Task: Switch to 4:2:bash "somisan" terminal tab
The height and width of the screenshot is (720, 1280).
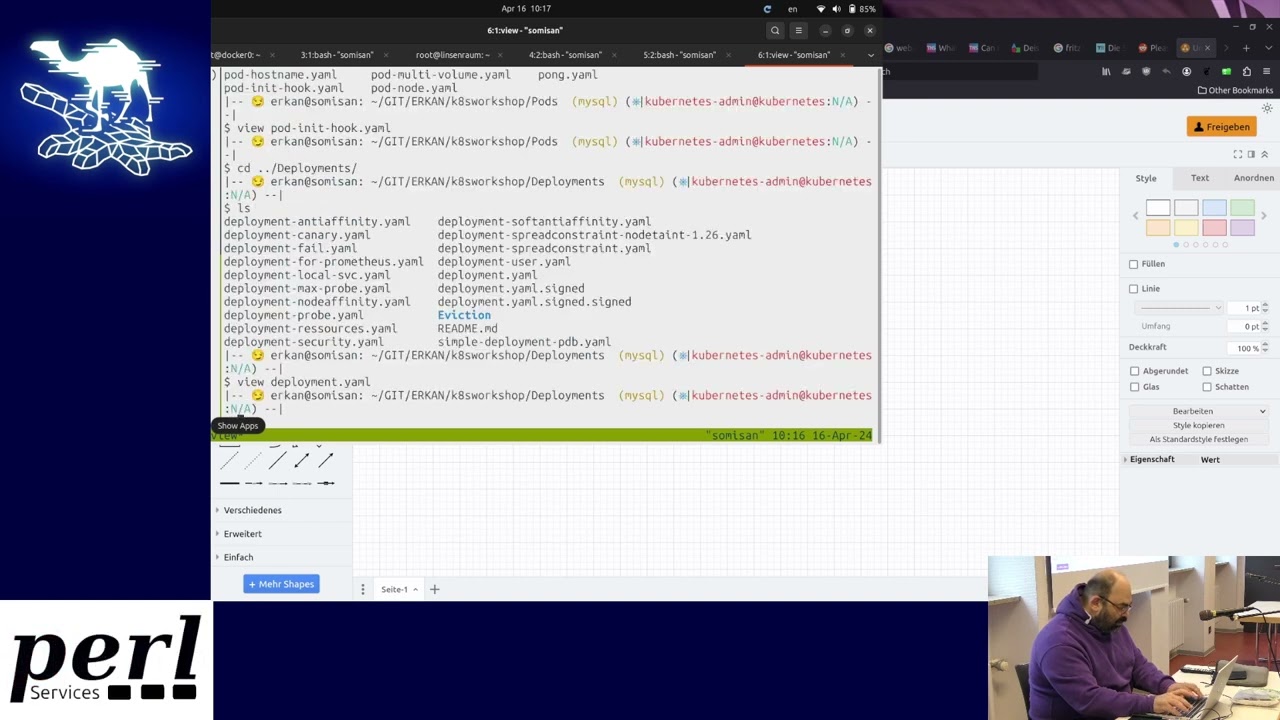Action: point(565,55)
